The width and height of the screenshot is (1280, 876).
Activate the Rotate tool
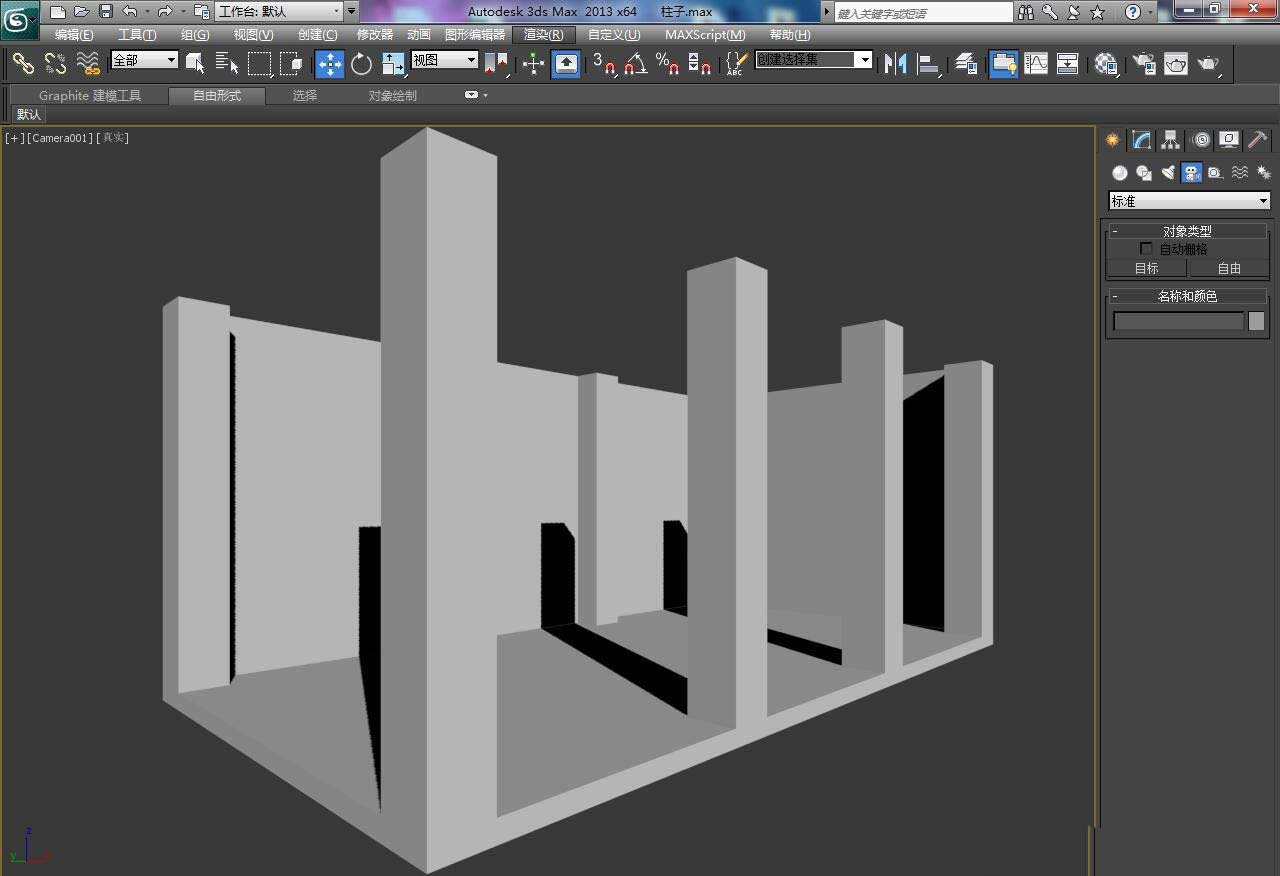point(361,64)
